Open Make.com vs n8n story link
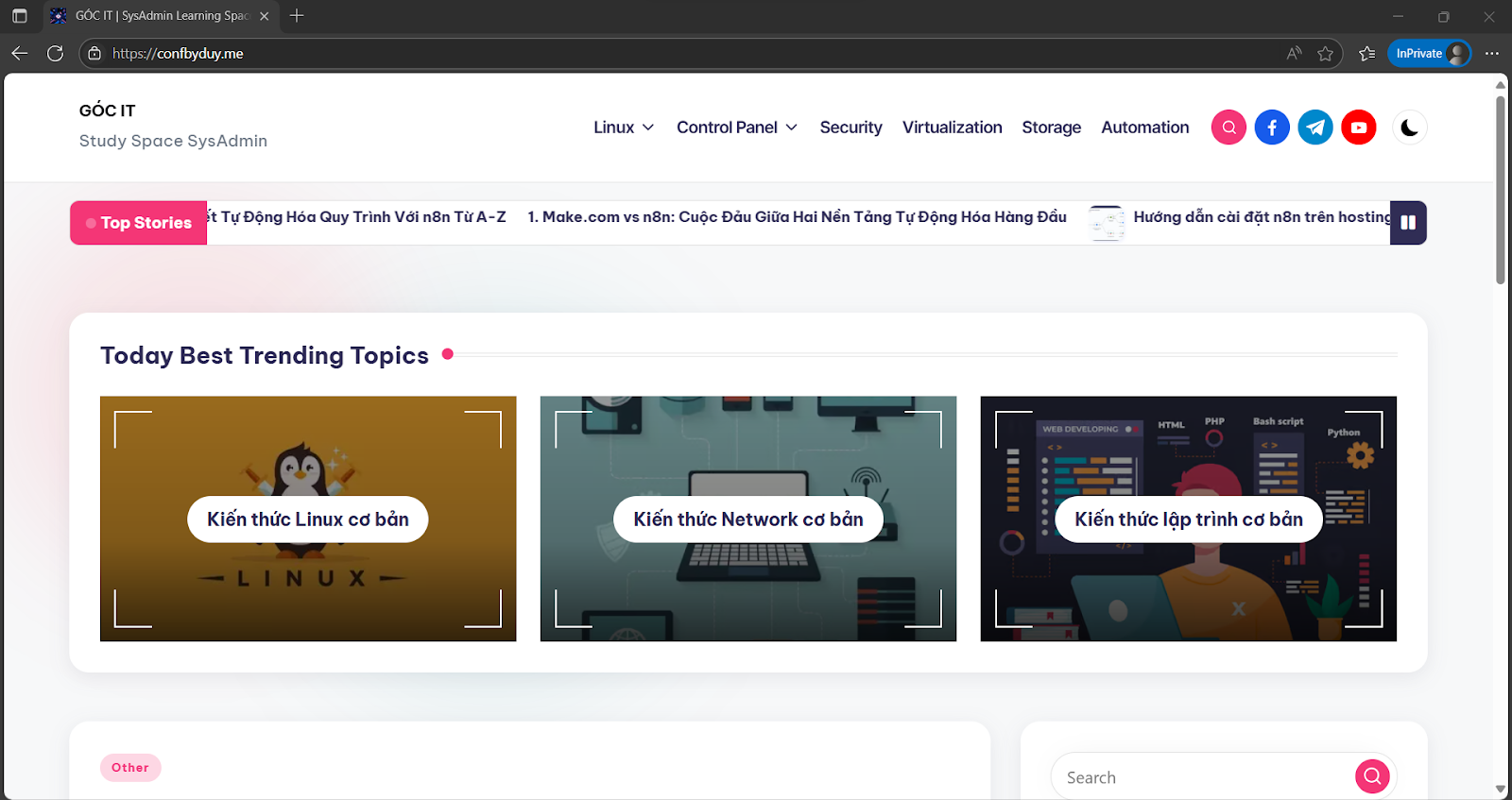 [797, 217]
